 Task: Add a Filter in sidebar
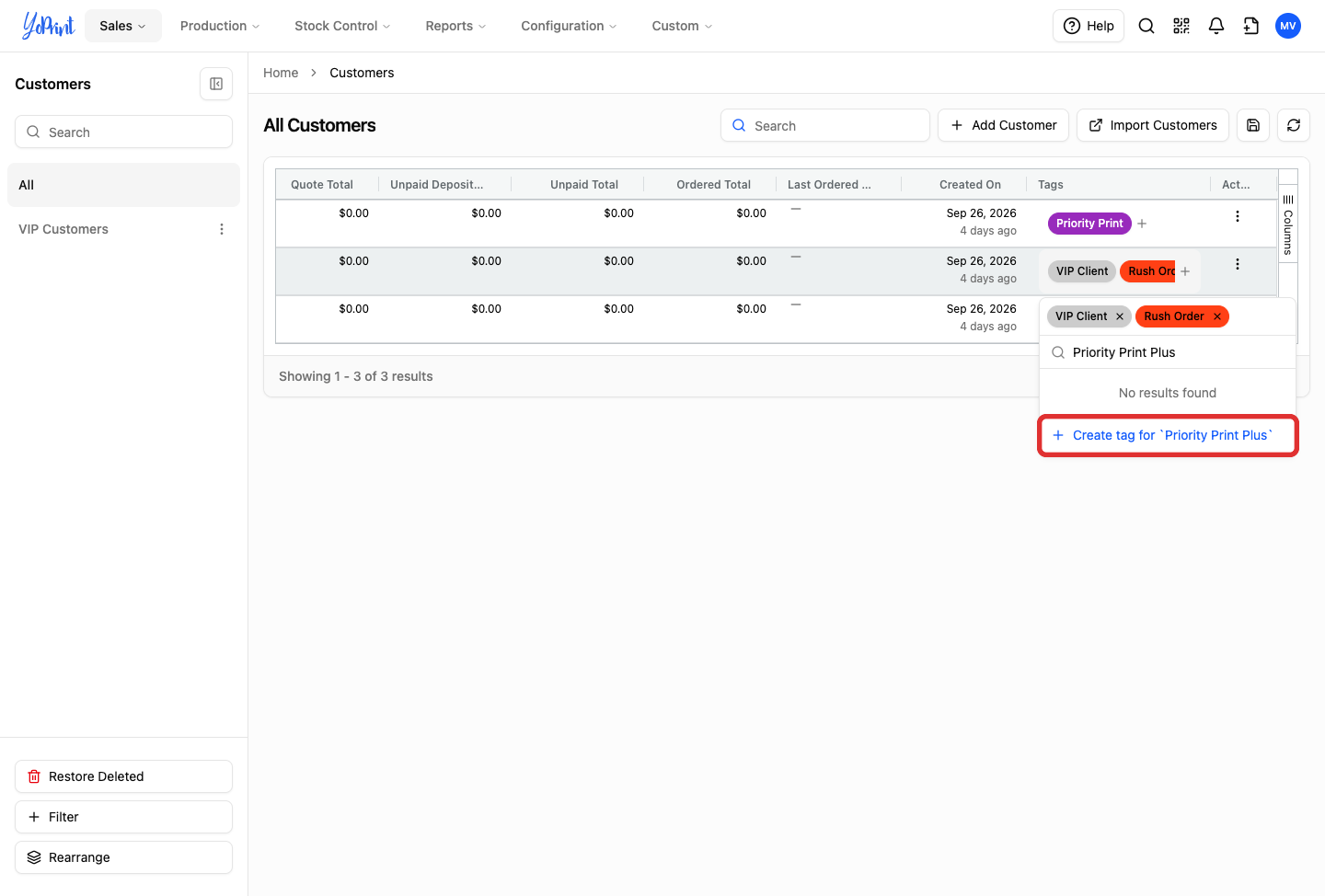pyautogui.click(x=123, y=817)
